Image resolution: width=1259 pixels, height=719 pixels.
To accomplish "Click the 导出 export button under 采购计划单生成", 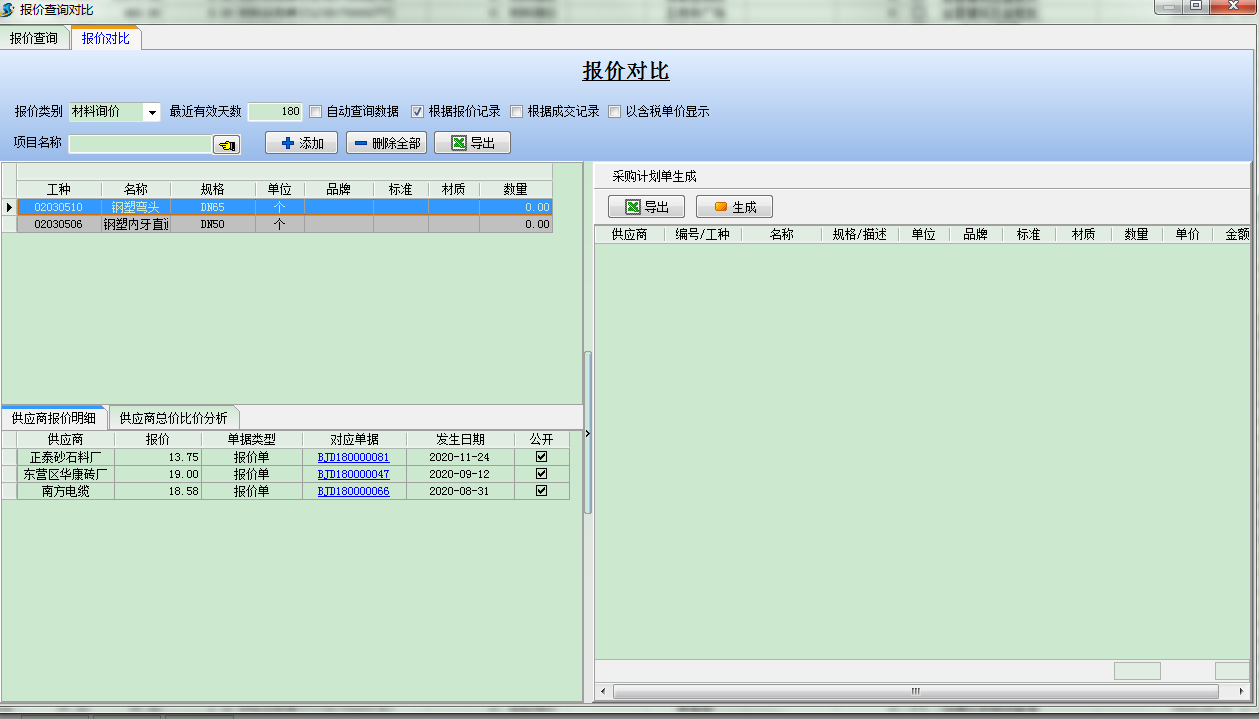I will tap(646, 207).
